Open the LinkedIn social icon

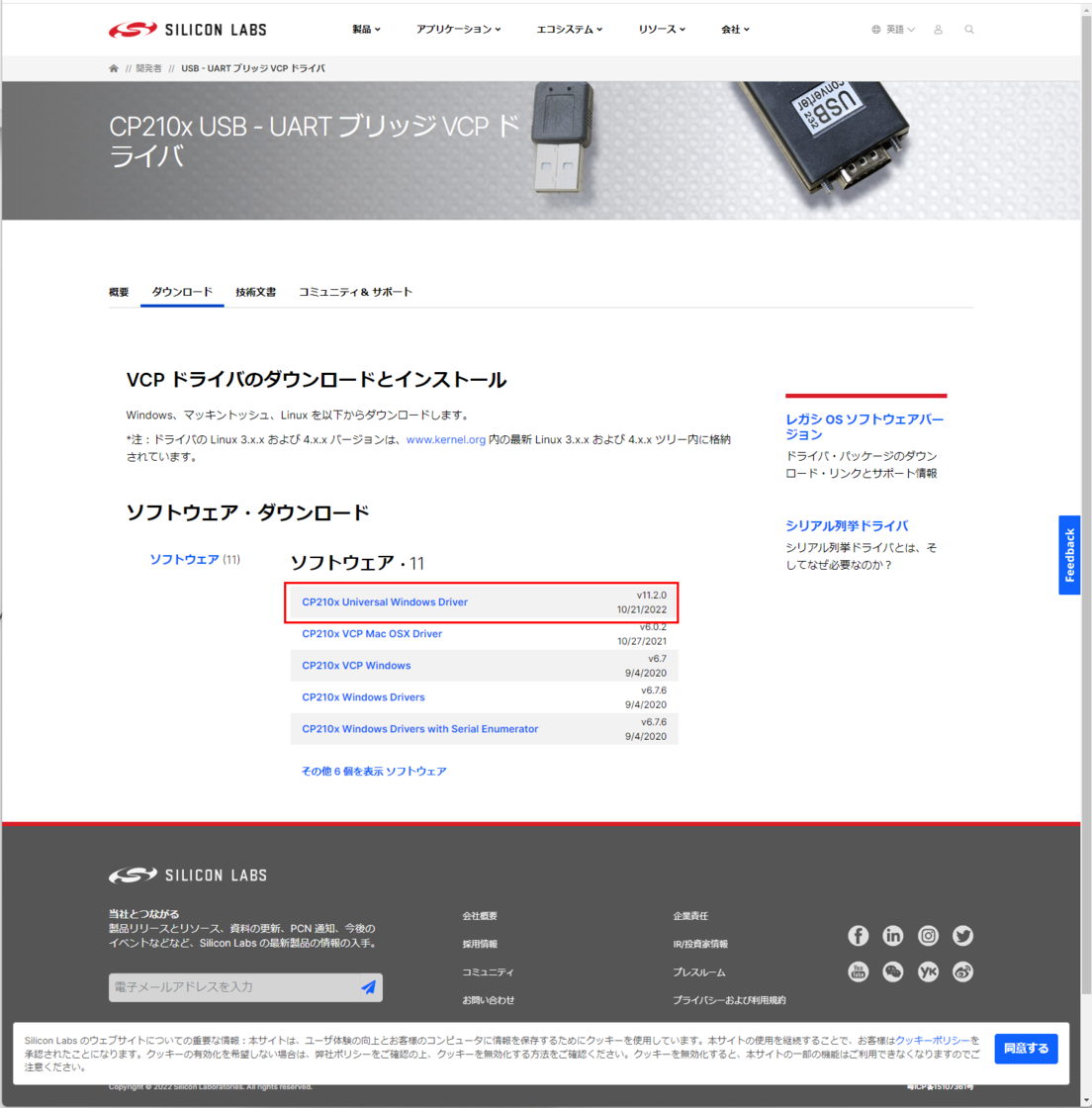893,936
